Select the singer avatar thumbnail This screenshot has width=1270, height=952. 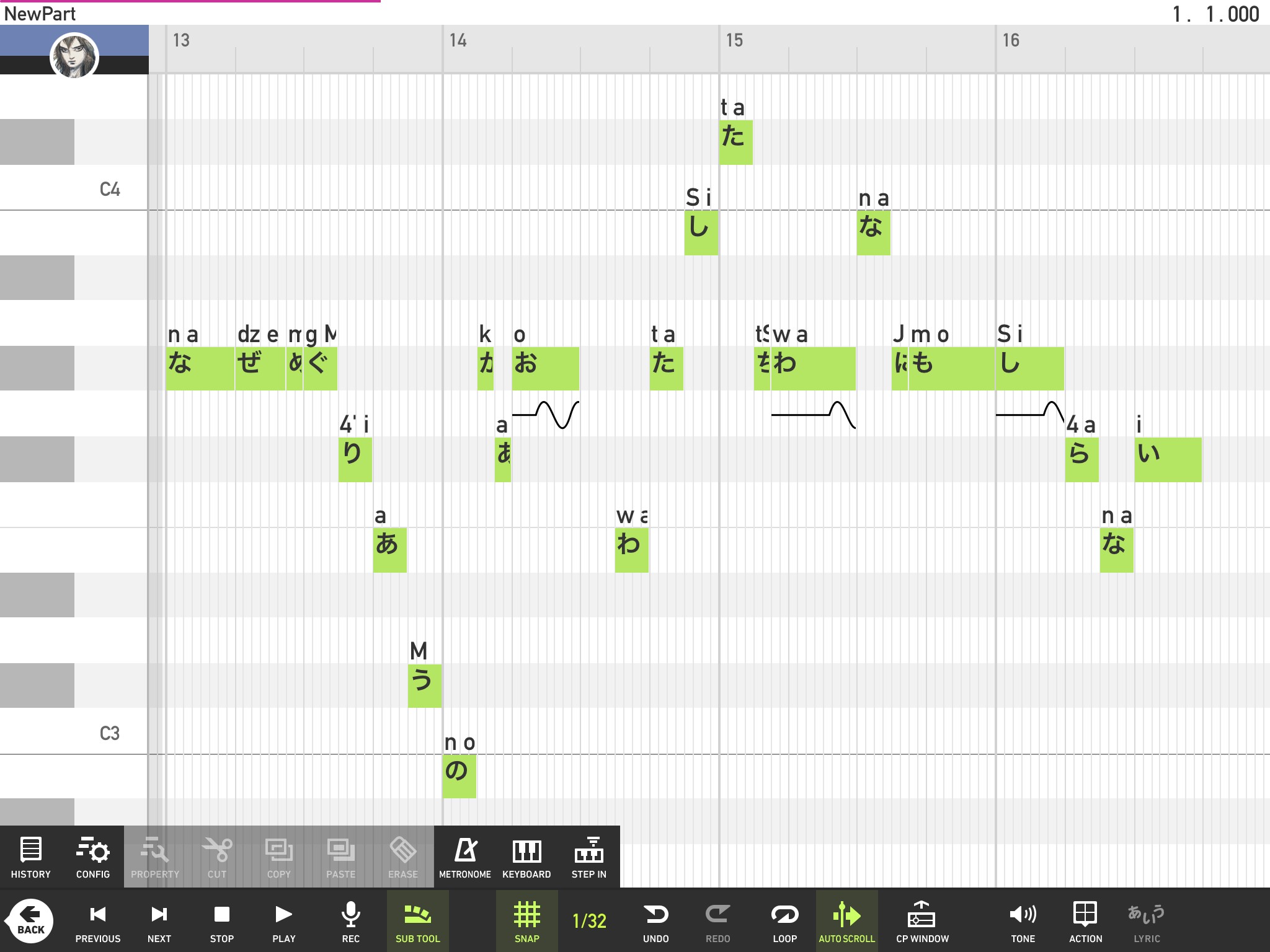(74, 56)
